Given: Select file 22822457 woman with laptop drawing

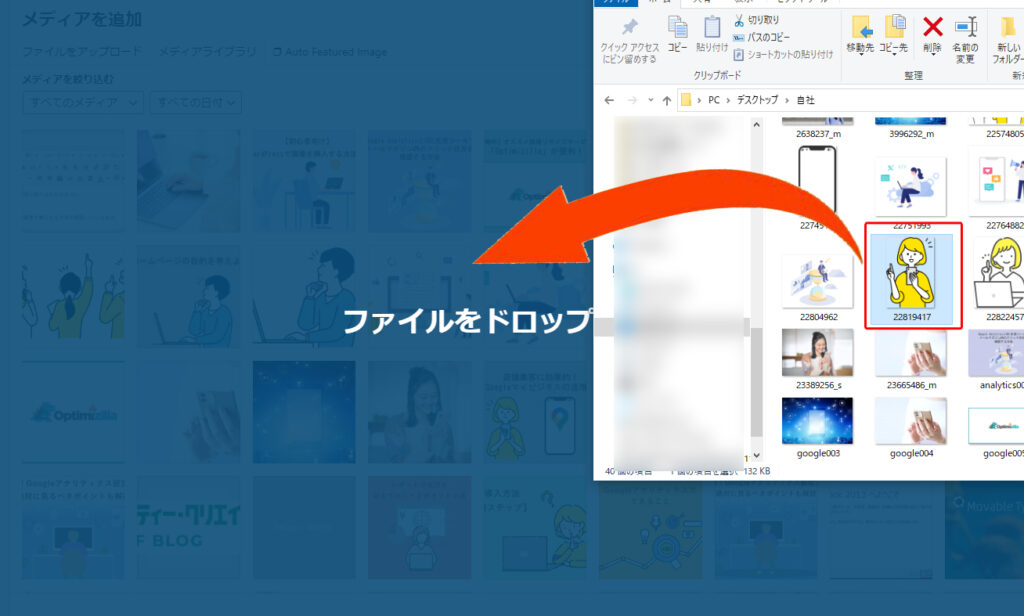Looking at the screenshot, I should (999, 278).
